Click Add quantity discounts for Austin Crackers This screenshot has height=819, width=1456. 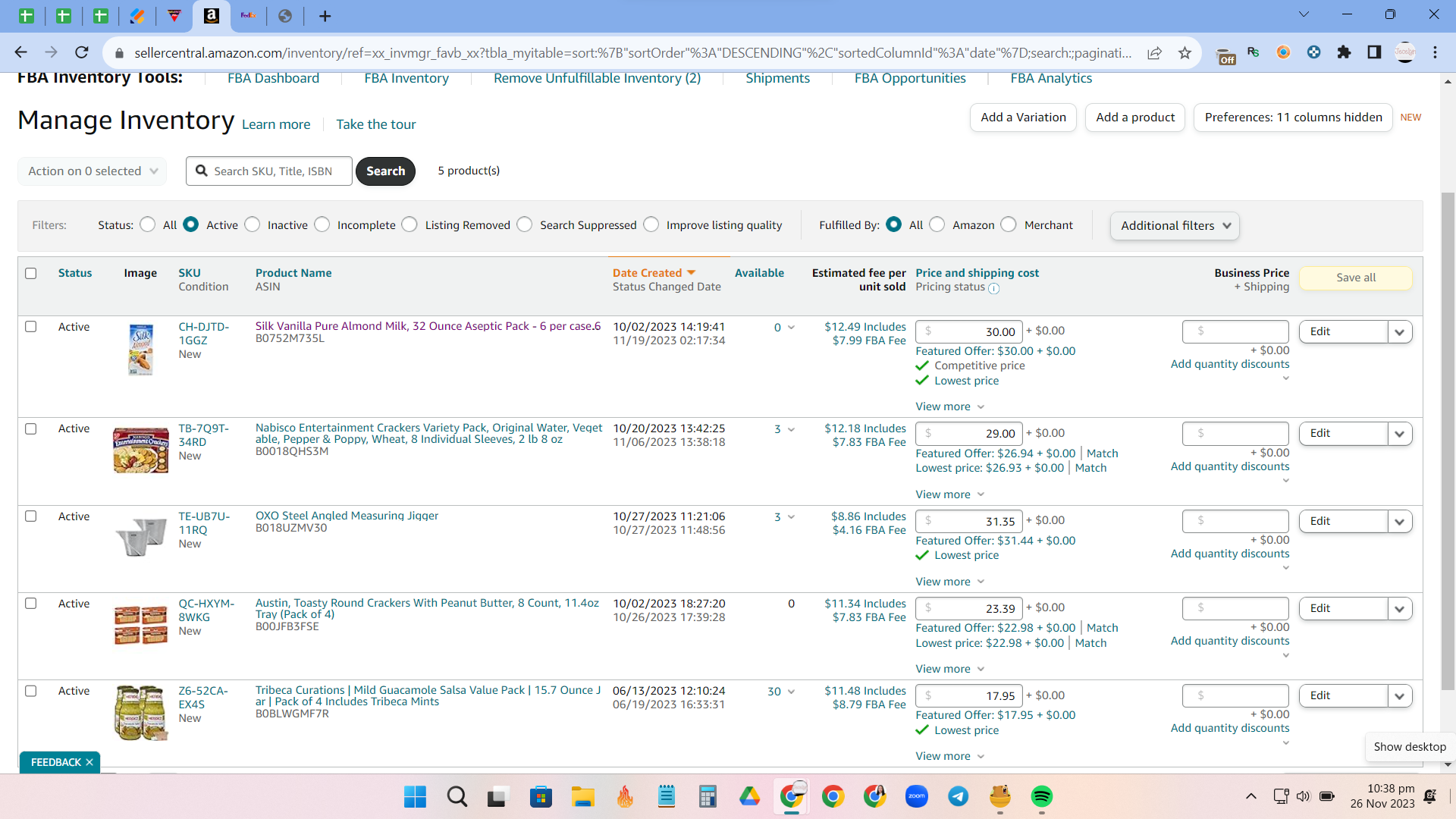(x=1229, y=641)
